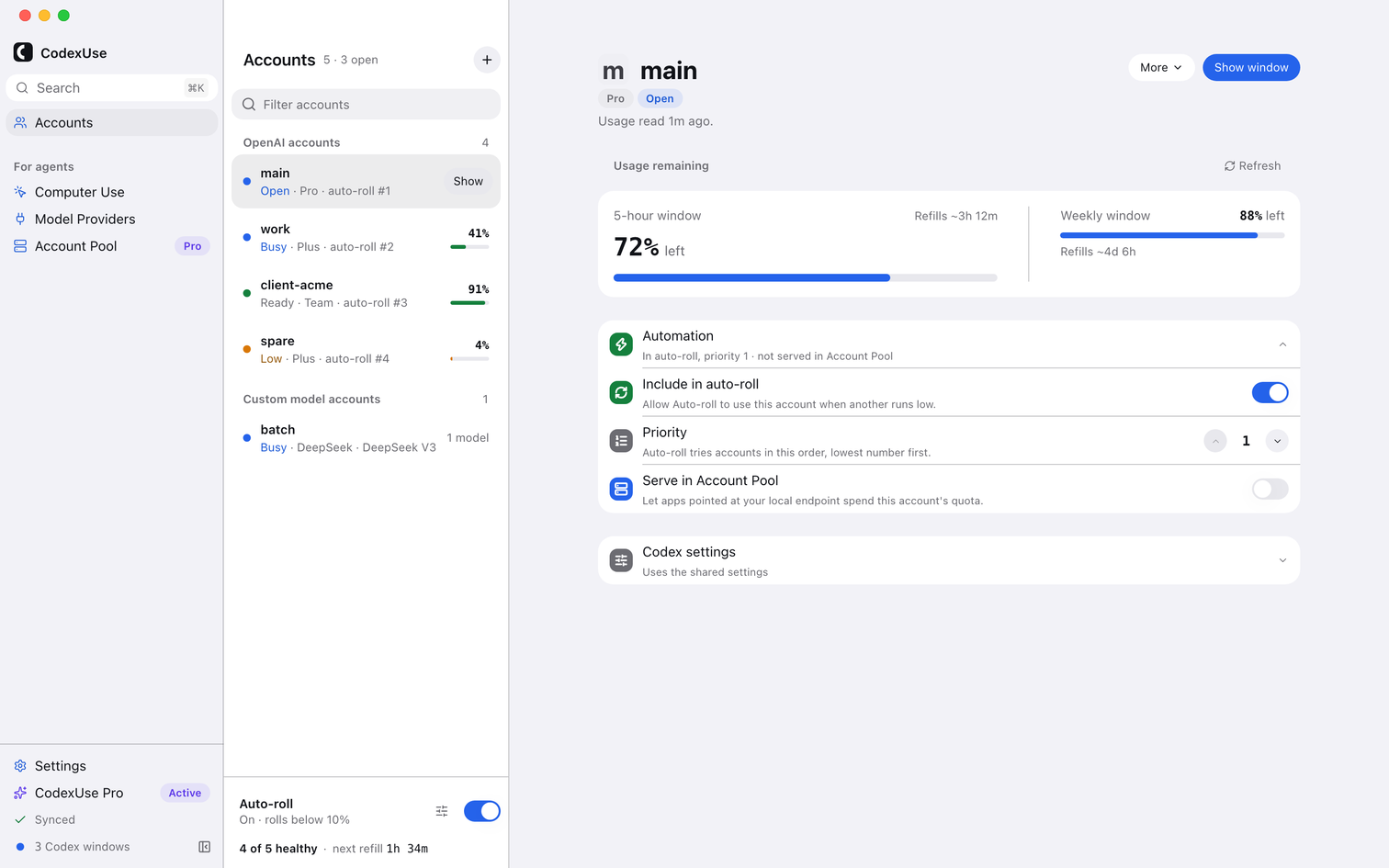
Task: Collapse the Automation section chevron
Action: point(1282,344)
